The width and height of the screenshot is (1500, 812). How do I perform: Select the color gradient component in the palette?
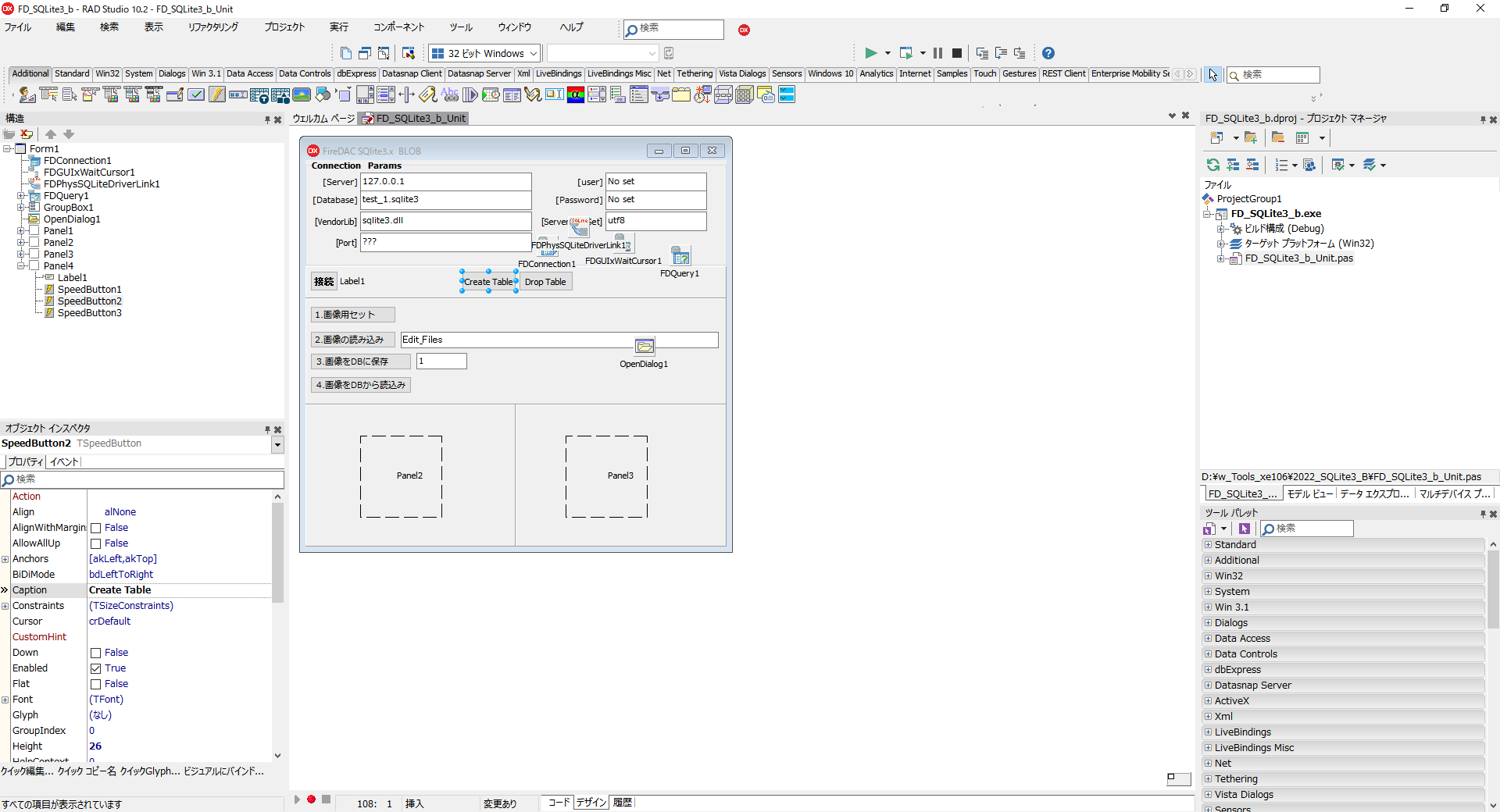pyautogui.click(x=576, y=95)
